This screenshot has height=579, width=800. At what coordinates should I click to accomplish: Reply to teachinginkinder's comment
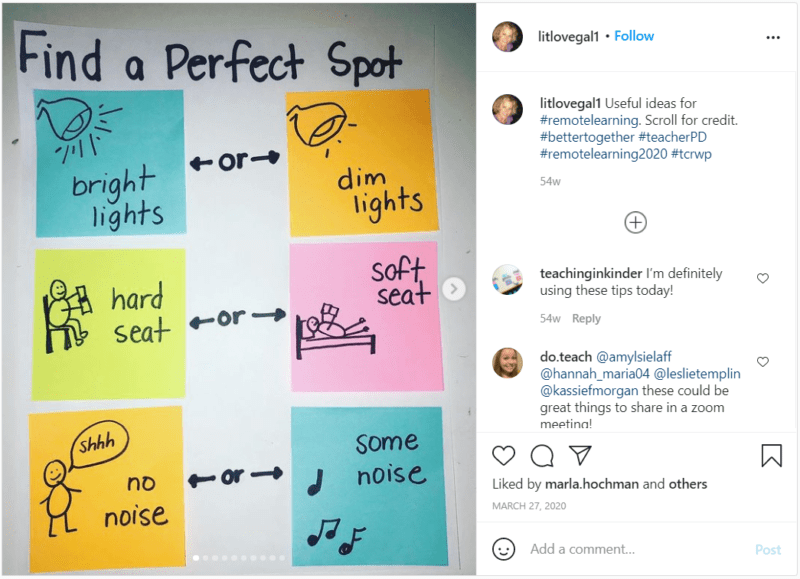click(x=586, y=319)
